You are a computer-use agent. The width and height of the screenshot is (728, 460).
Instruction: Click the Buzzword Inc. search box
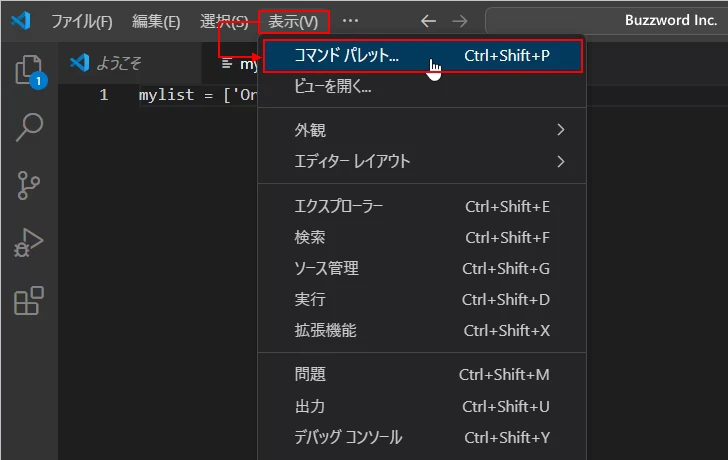606,21
